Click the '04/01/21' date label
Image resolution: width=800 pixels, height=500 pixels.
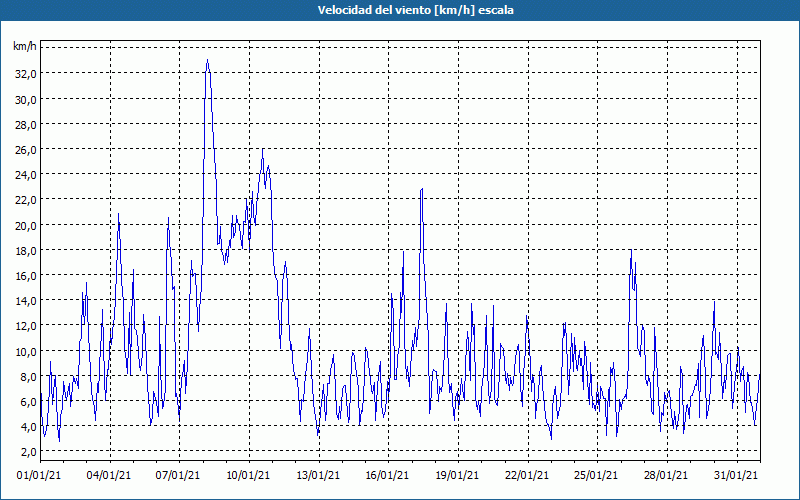coord(109,476)
